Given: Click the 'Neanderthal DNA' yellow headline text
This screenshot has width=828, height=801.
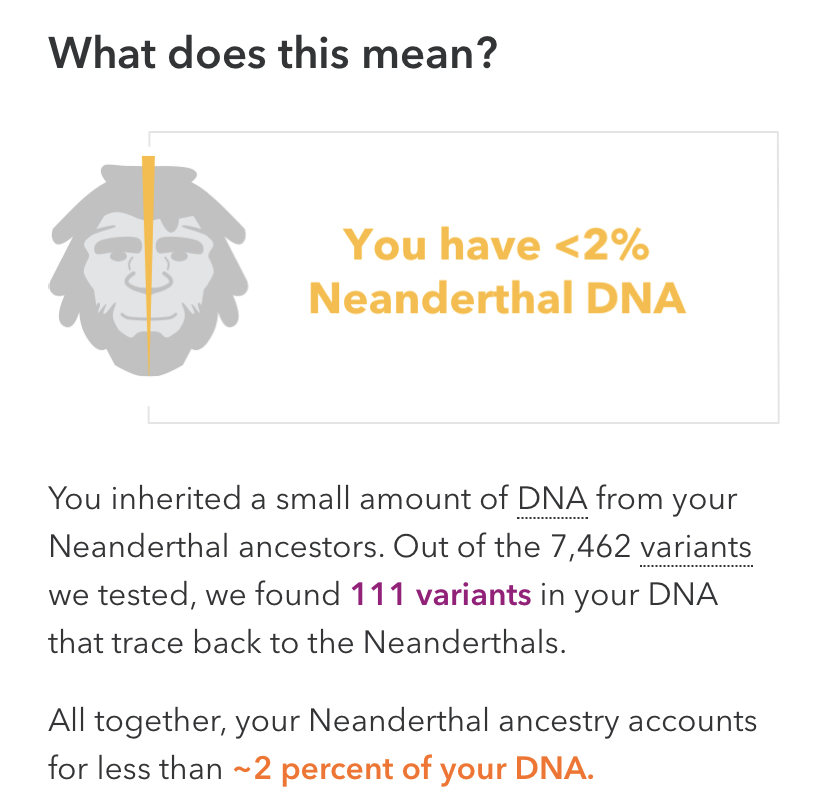Looking at the screenshot, I should click(x=497, y=298).
